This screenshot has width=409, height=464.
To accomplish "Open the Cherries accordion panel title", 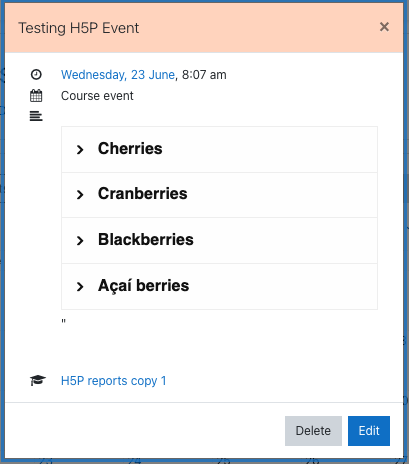I will [130, 148].
